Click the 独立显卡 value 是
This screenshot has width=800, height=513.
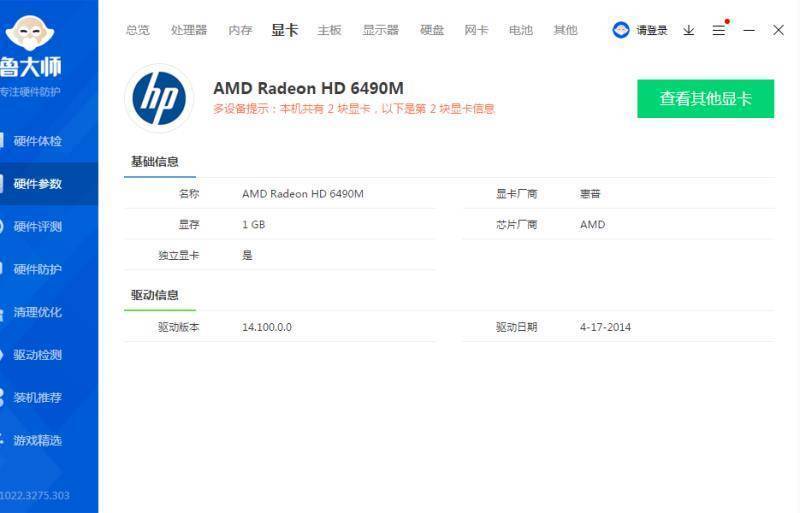(247, 255)
